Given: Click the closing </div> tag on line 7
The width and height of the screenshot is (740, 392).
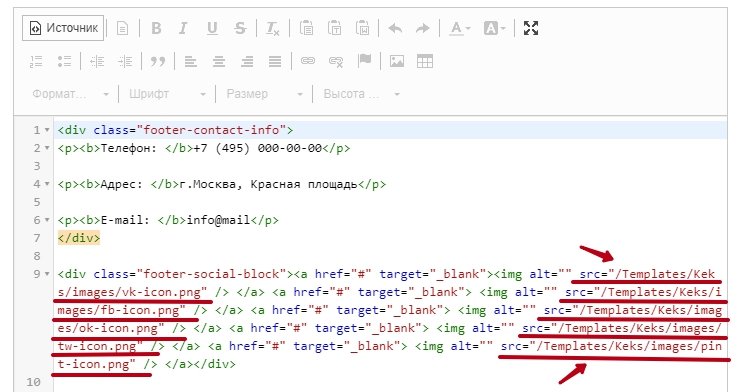Looking at the screenshot, I should click(x=79, y=238).
